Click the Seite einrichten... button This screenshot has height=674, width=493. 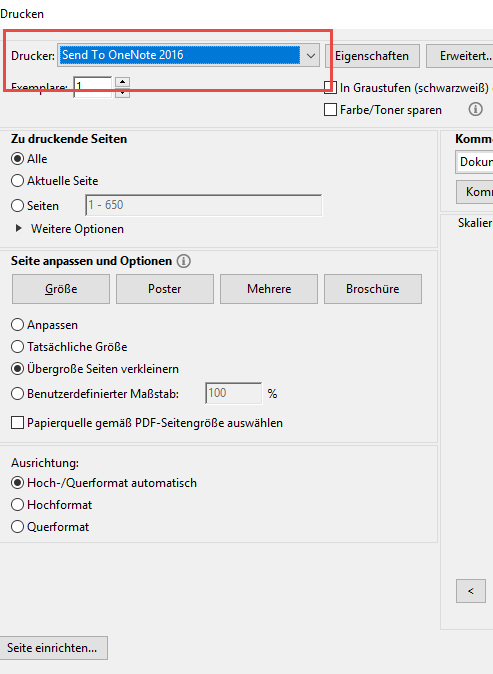(52, 648)
